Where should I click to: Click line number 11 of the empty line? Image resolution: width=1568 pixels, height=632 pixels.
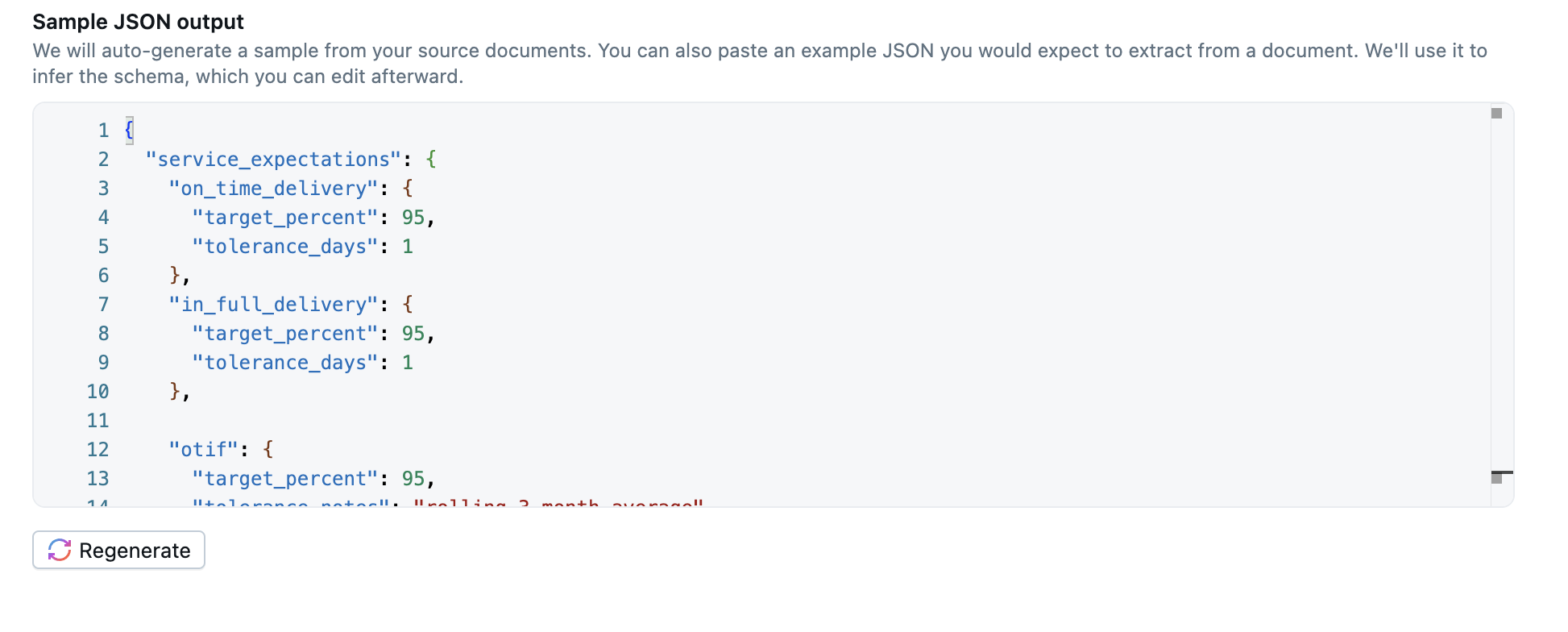pyautogui.click(x=97, y=421)
